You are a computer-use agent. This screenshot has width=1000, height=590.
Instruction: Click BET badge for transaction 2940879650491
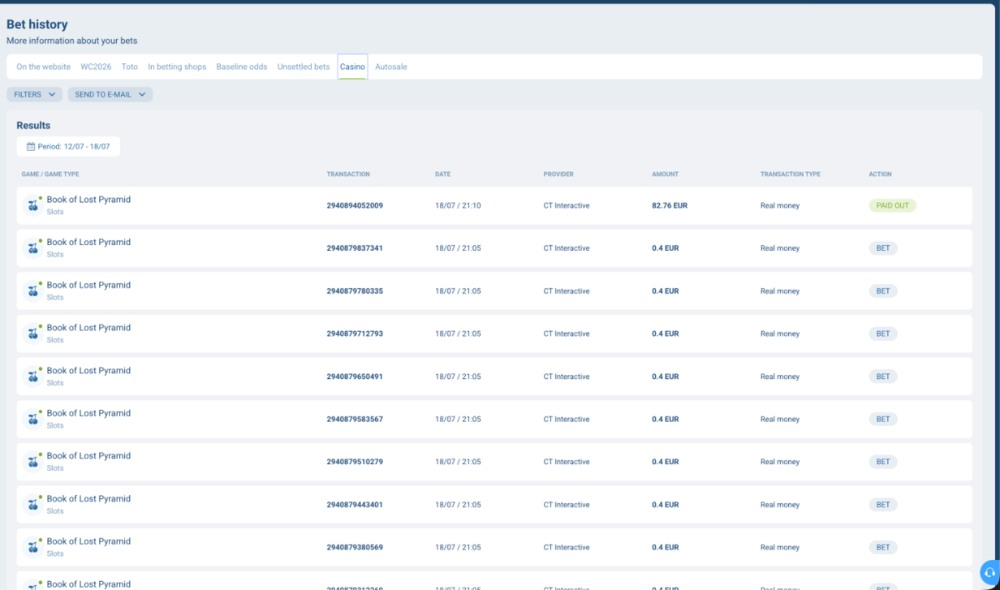click(x=883, y=376)
